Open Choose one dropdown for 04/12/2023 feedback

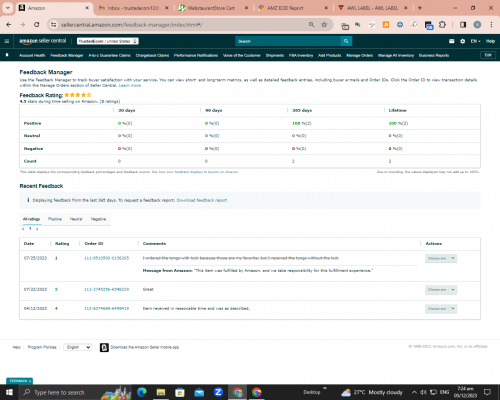pyautogui.click(x=441, y=309)
